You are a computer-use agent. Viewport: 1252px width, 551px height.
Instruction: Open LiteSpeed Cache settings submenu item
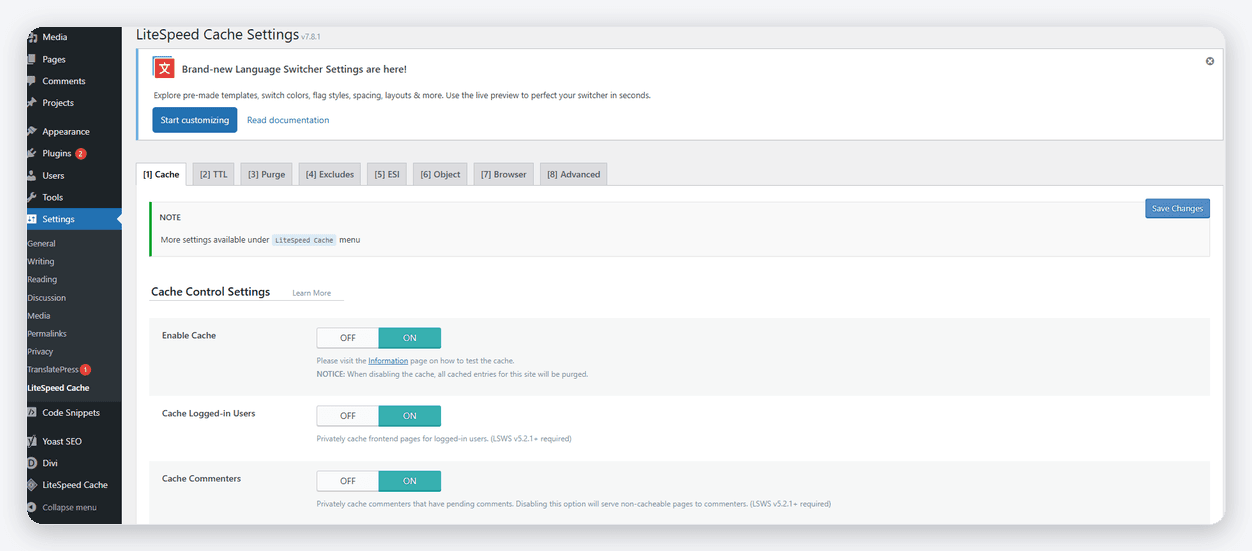58,388
